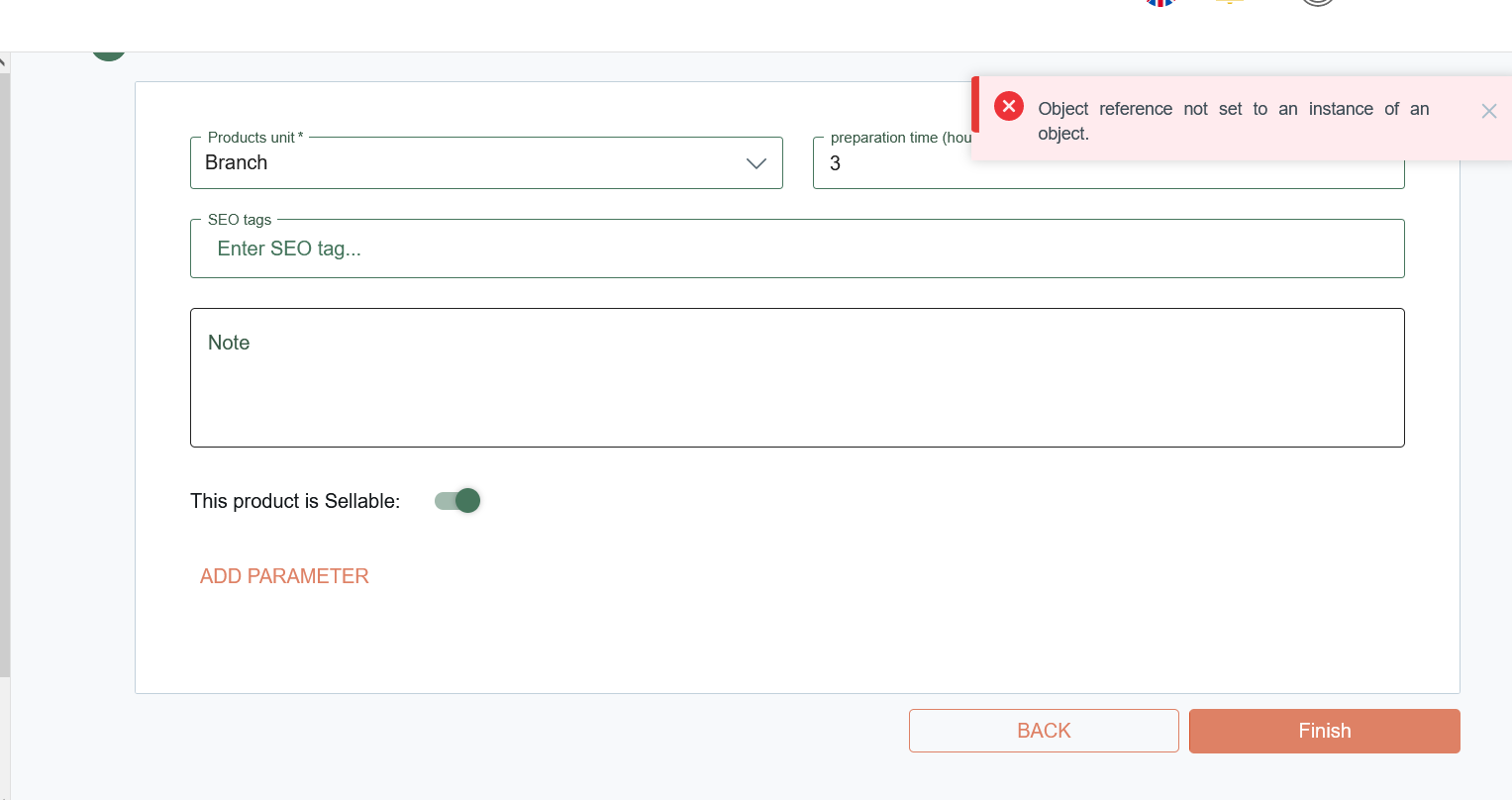The width and height of the screenshot is (1512, 800).
Task: Click into the SEO tags input
Action: [796, 249]
